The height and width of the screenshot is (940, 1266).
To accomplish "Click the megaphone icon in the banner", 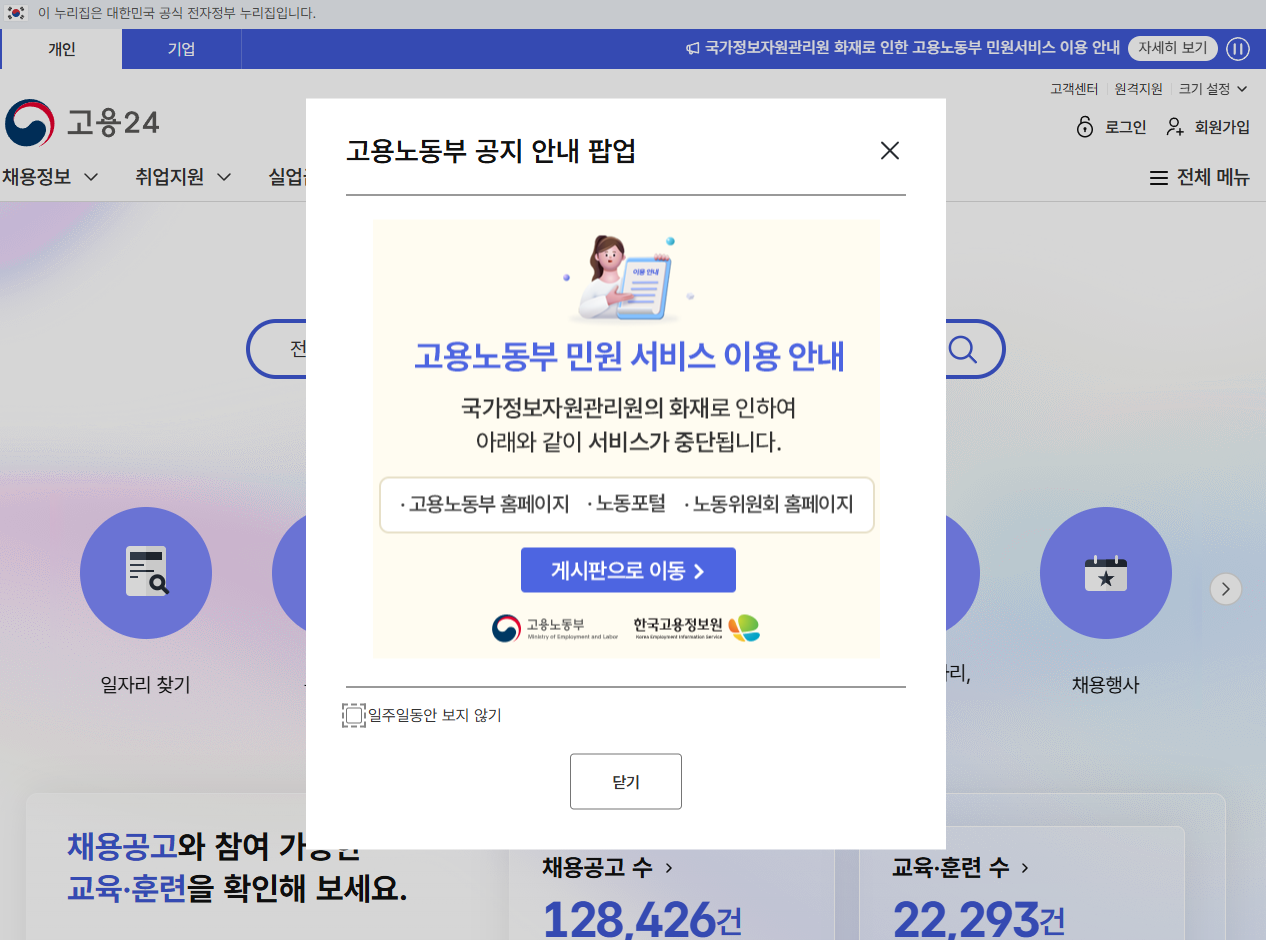I will 692,48.
